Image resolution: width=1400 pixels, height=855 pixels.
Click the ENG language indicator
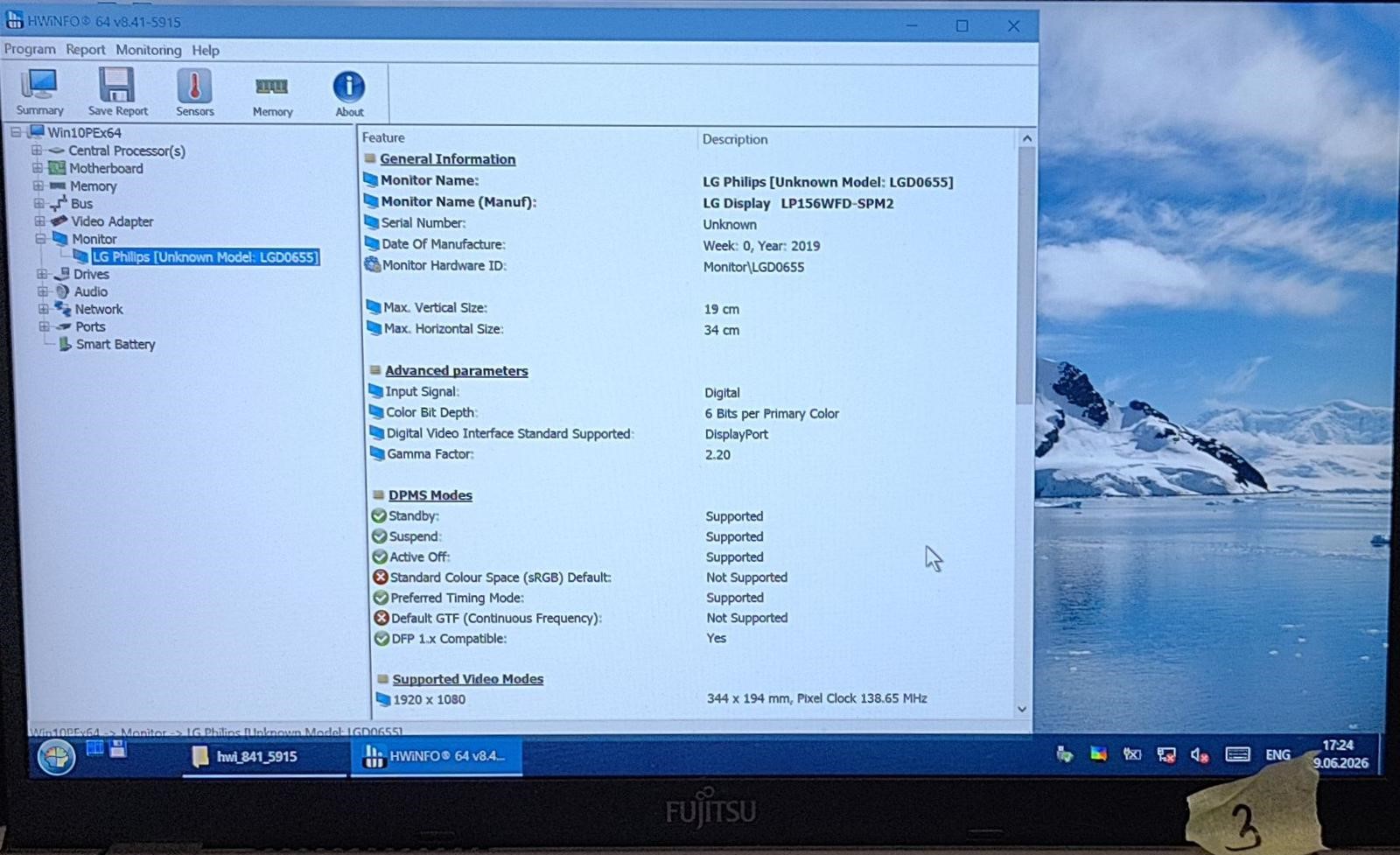click(1277, 754)
